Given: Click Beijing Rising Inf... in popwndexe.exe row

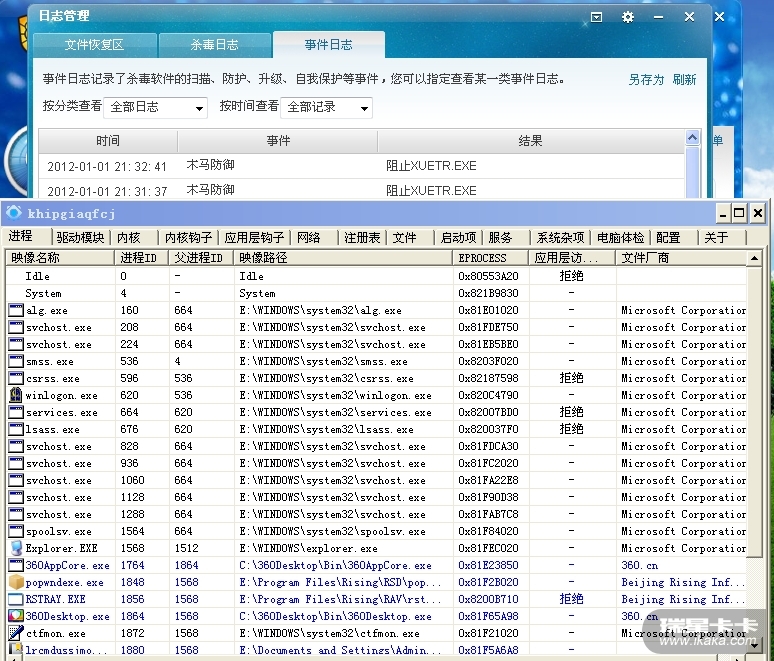Looking at the screenshot, I should (x=683, y=583).
